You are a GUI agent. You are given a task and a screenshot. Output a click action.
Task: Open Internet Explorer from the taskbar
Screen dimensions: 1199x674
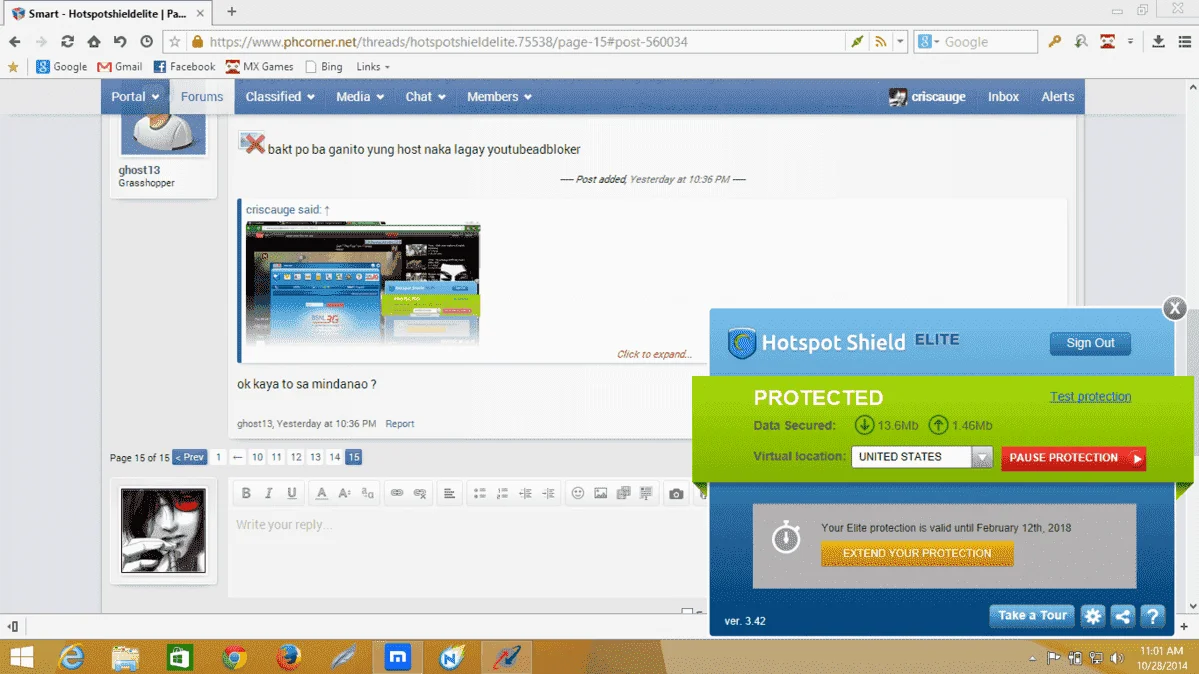[71, 657]
